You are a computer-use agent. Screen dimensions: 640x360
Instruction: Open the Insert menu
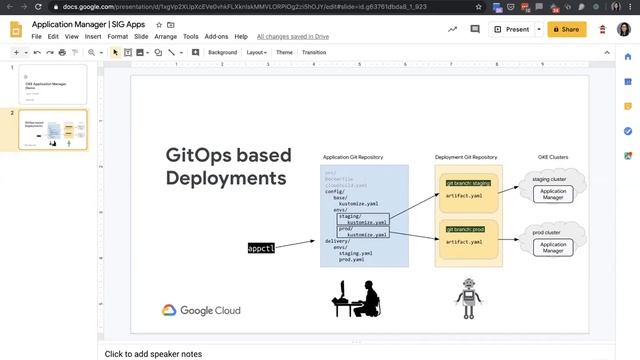click(93, 36)
